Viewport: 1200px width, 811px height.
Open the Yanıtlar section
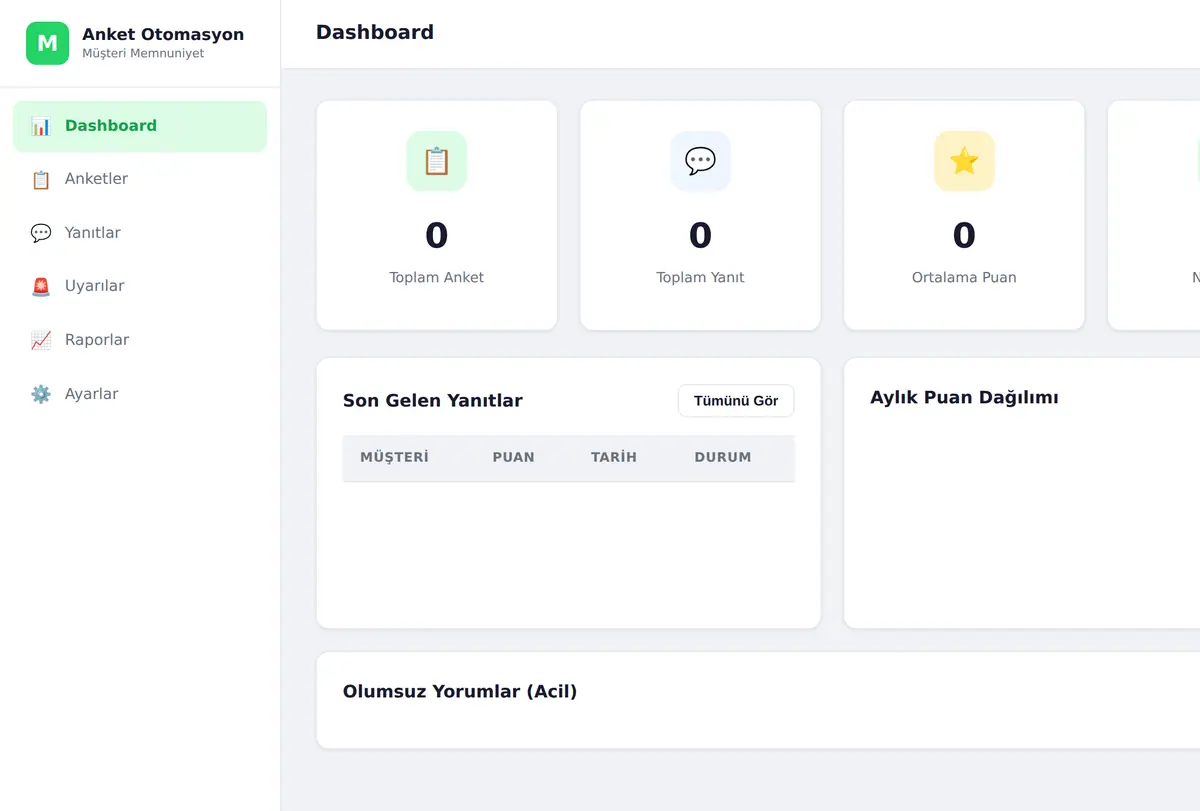coord(140,233)
